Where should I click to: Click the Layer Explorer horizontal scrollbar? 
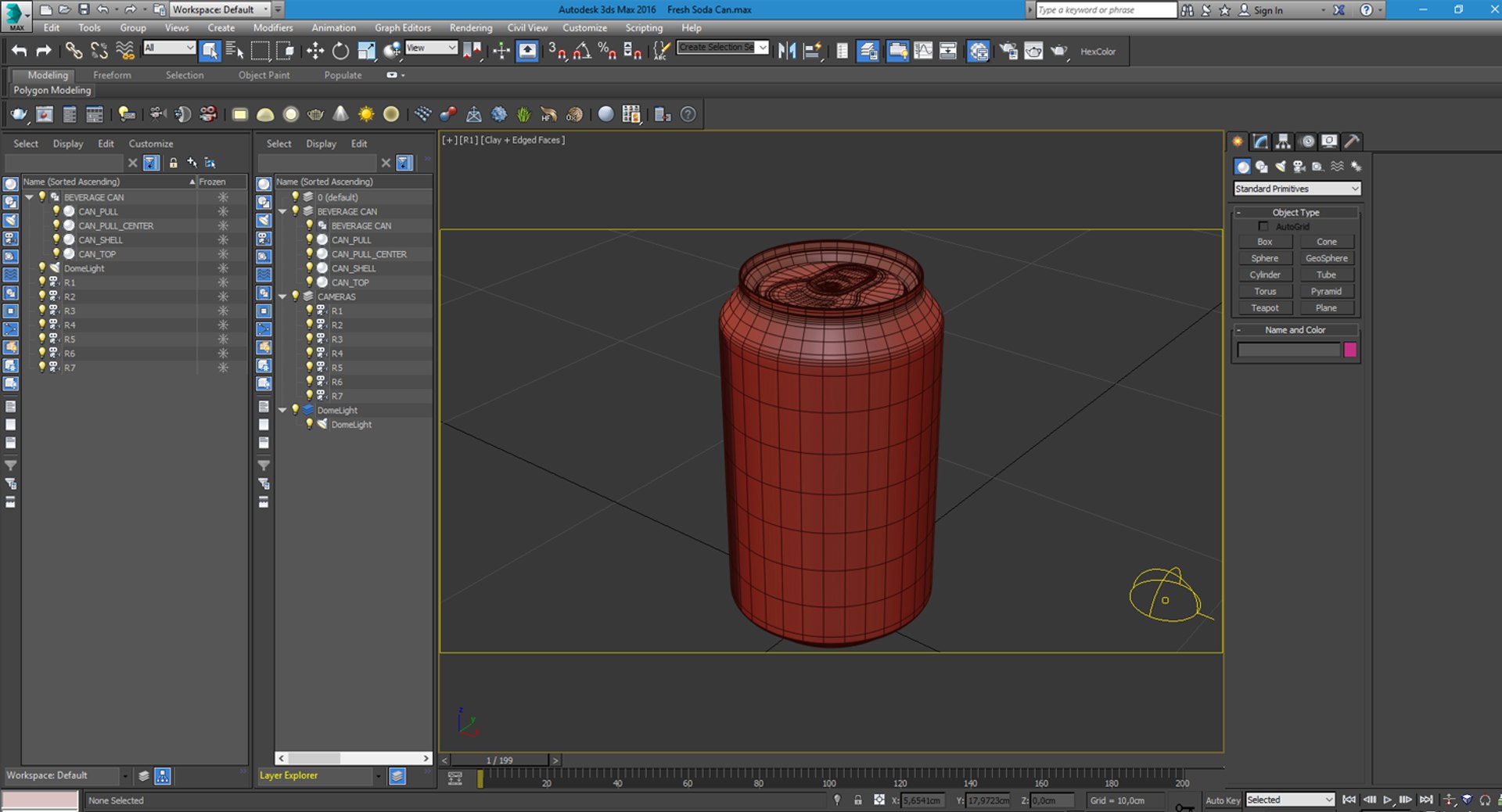tap(354, 758)
